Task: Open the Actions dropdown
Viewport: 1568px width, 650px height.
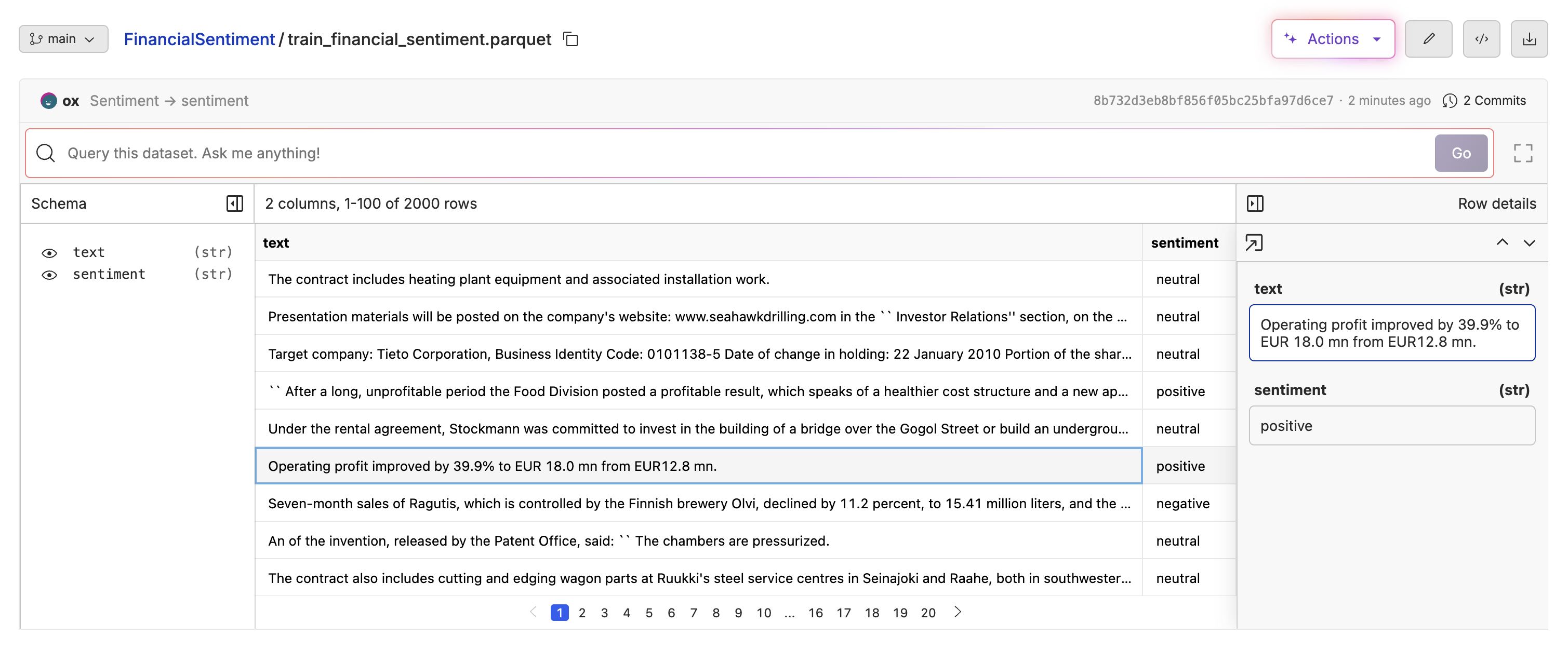Action: click(x=1333, y=39)
